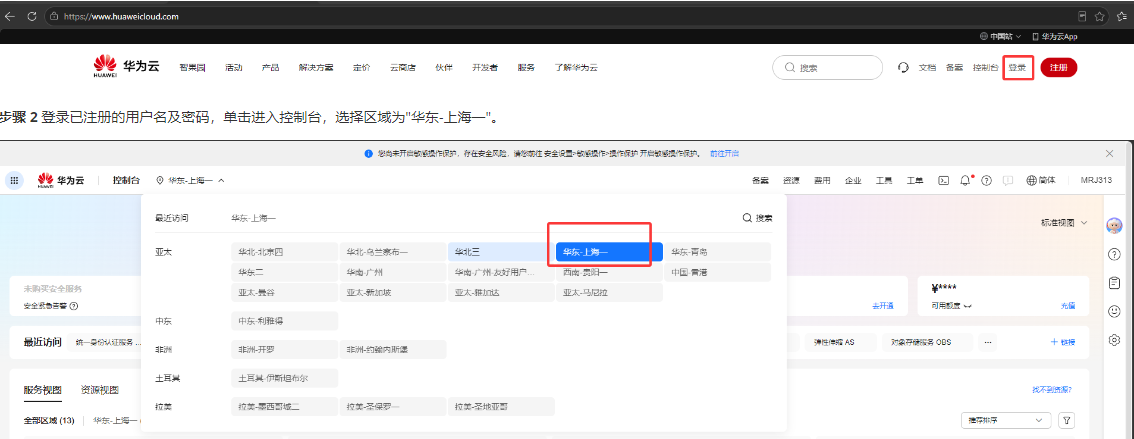
Task: Select the highlighted 华东-上海一 region
Action: click(609, 252)
